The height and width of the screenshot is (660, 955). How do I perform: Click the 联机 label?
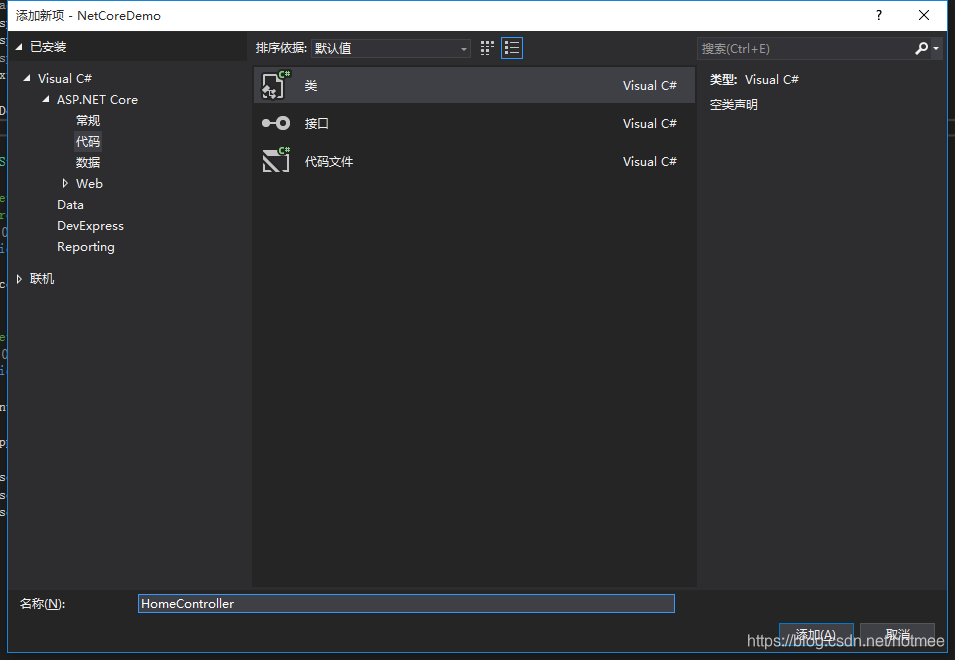point(42,279)
